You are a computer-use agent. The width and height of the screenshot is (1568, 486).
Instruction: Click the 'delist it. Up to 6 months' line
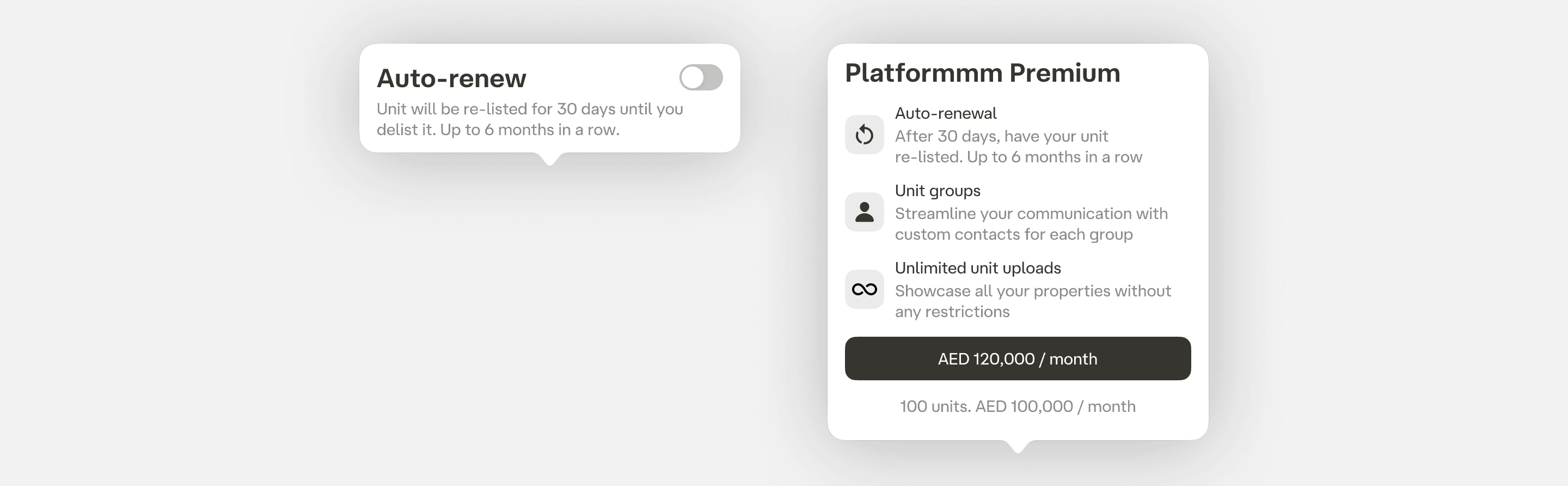(x=497, y=130)
